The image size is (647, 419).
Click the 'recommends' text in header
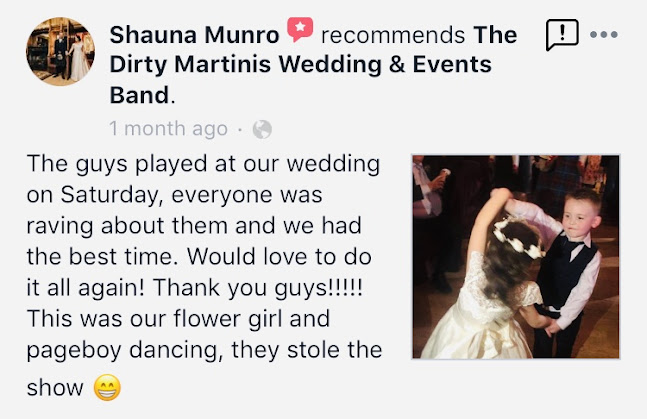point(393,35)
